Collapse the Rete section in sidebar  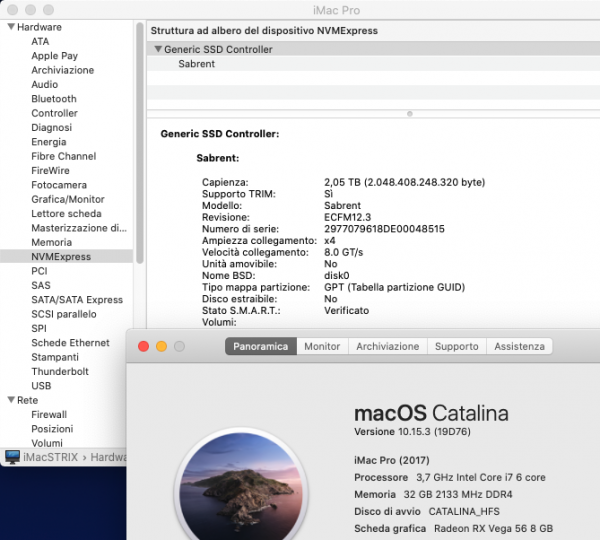pyautogui.click(x=11, y=400)
